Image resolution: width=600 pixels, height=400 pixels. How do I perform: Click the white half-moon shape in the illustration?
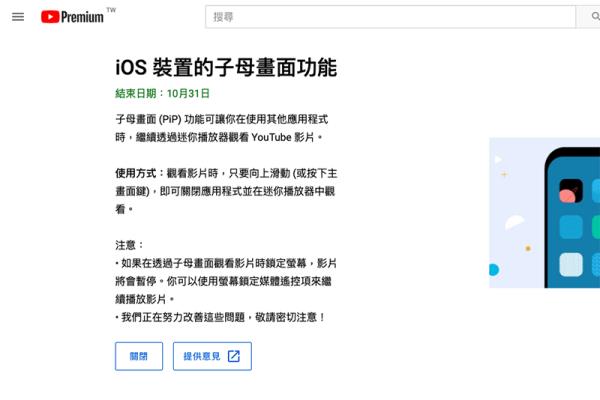514,222
